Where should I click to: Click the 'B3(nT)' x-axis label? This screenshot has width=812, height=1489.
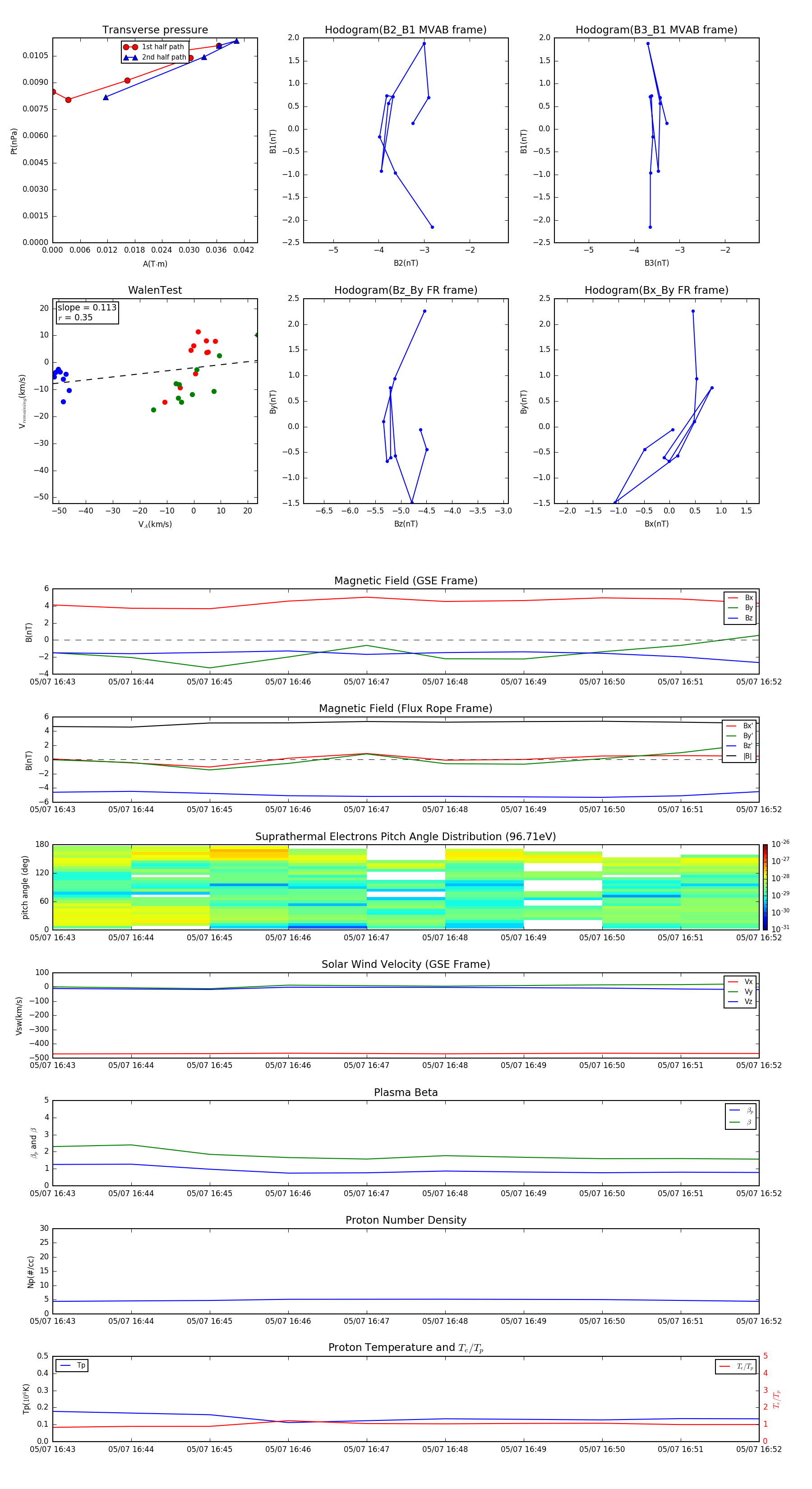tap(656, 263)
